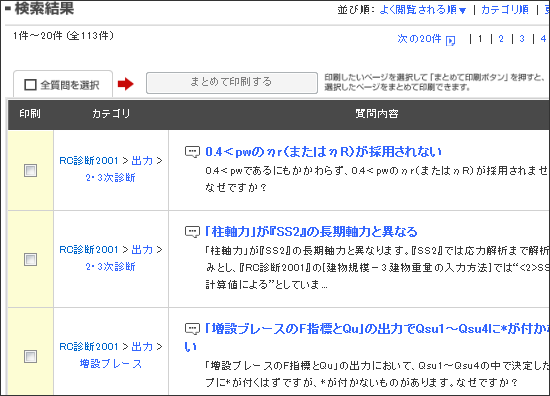Open RC診断2001 category in first row
This screenshot has width=550, height=396.
pos(89,161)
